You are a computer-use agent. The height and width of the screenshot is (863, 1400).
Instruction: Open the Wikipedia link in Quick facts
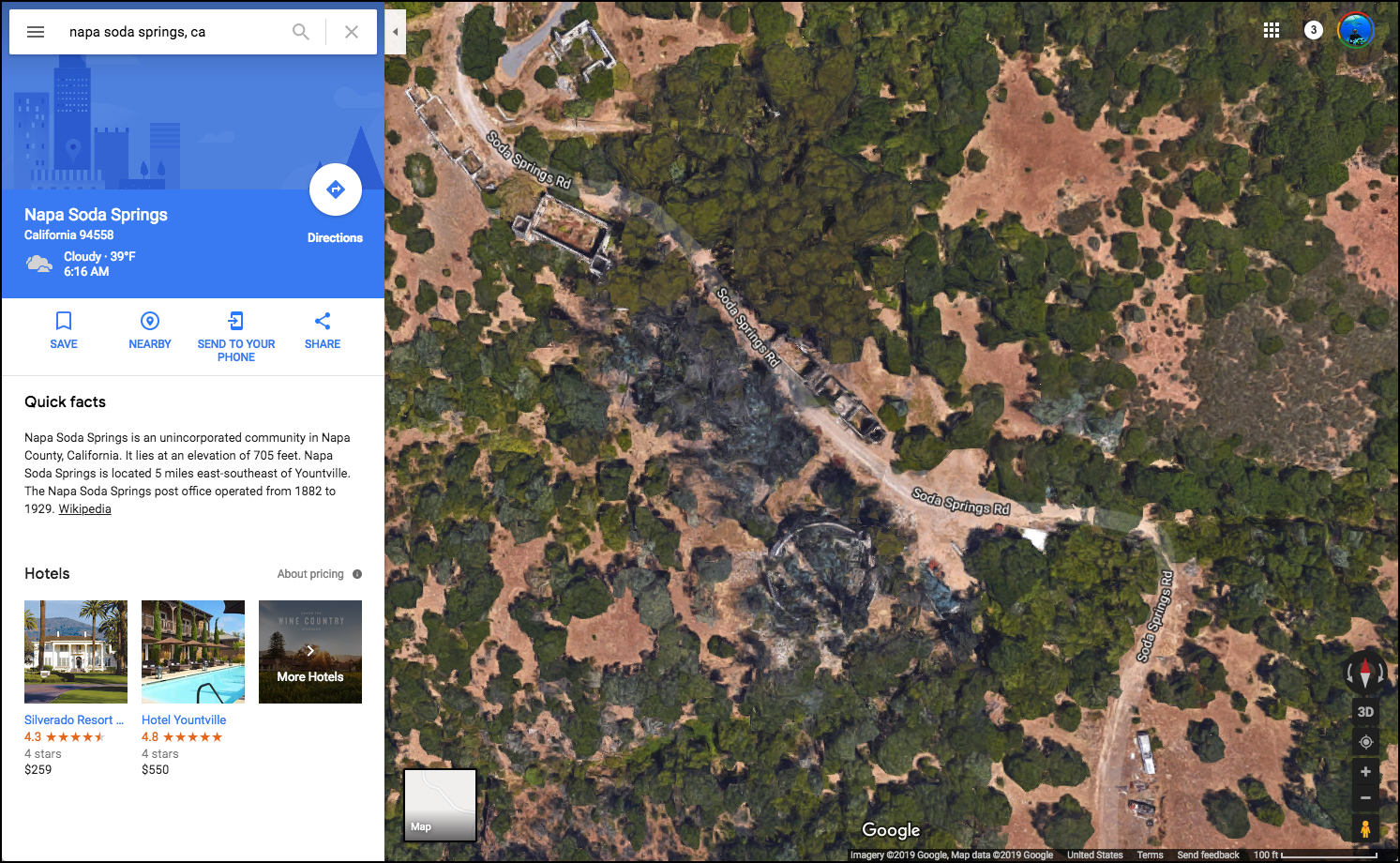pos(84,509)
